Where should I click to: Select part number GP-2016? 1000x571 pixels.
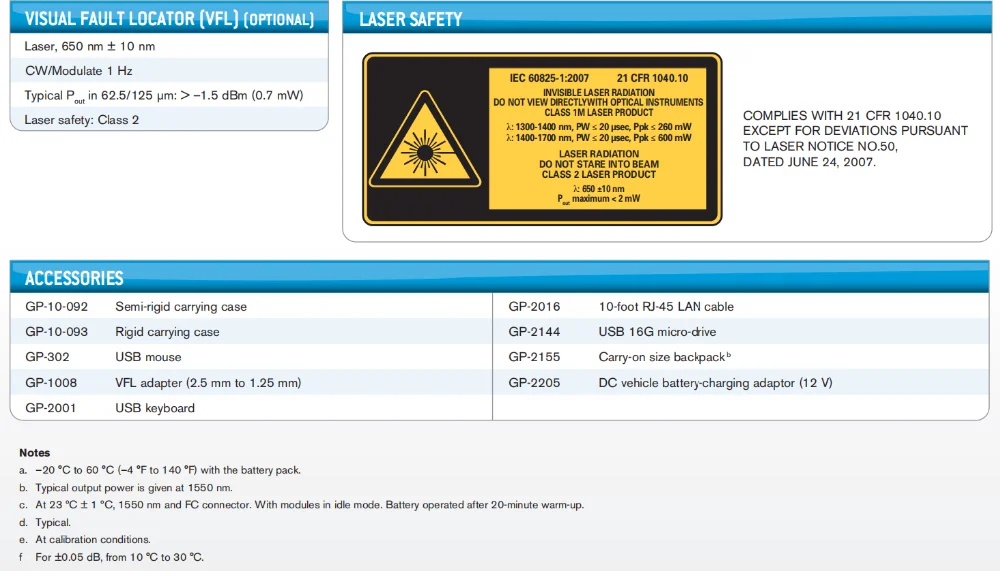coord(534,306)
